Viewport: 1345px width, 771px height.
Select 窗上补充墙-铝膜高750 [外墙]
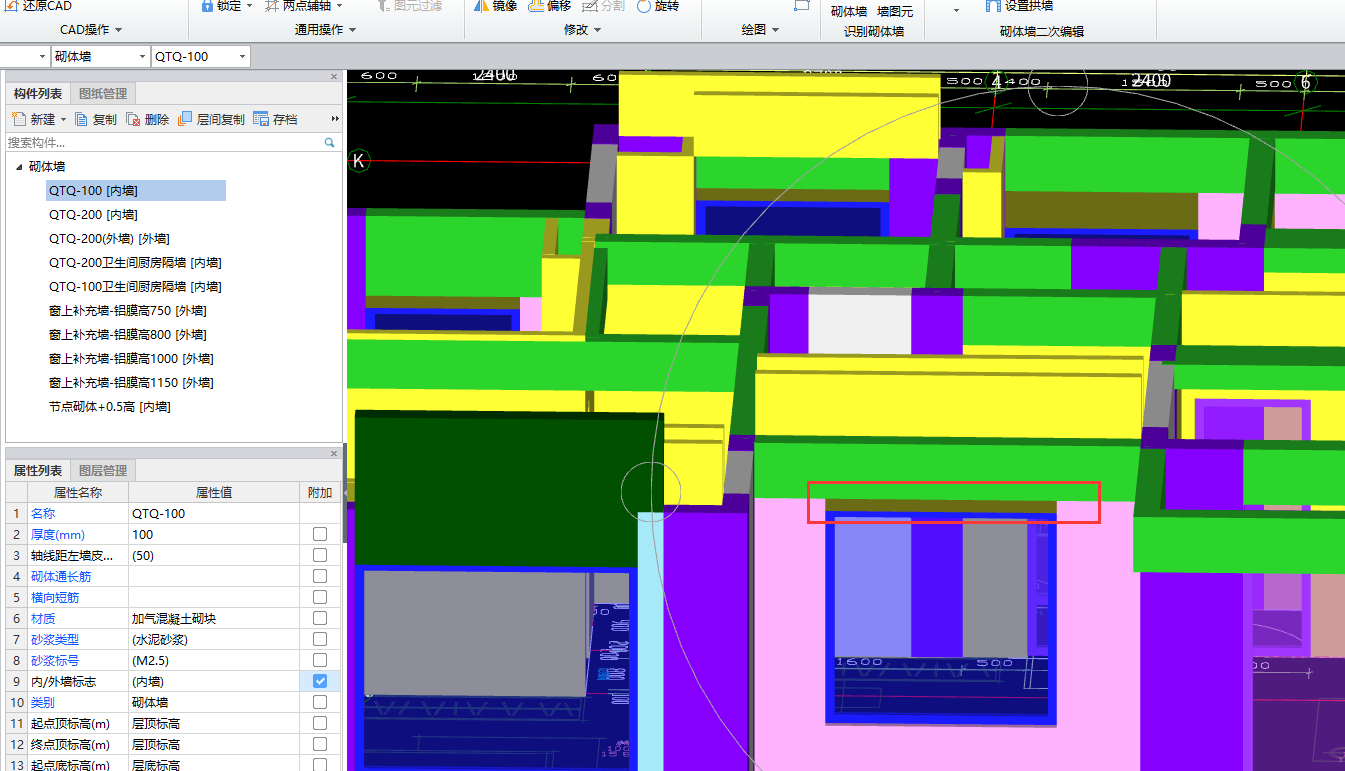click(128, 311)
